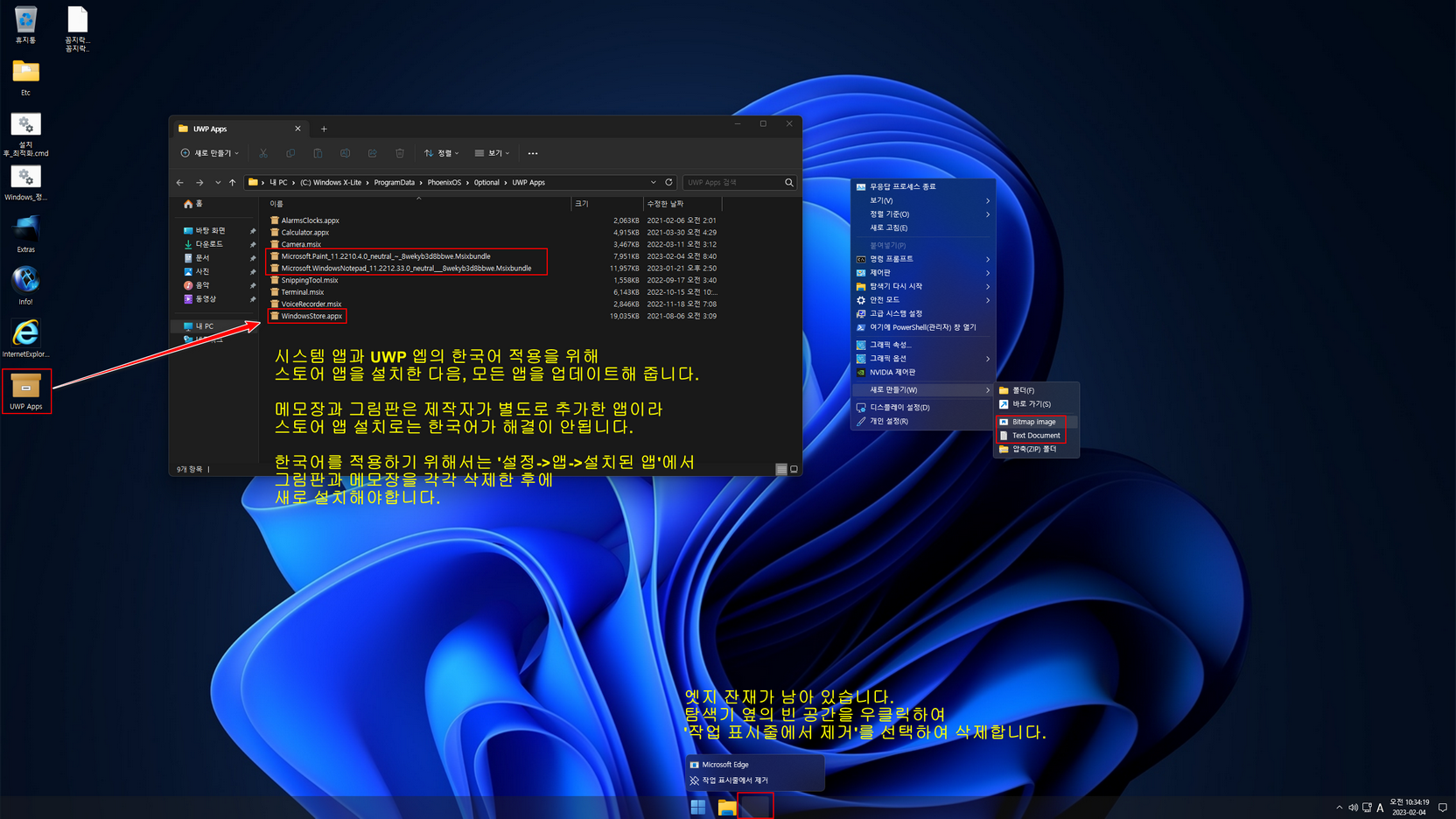Expand the 명령 프롬프트 submenu
This screenshot has height=819, width=1456.
pyautogui.click(x=924, y=259)
